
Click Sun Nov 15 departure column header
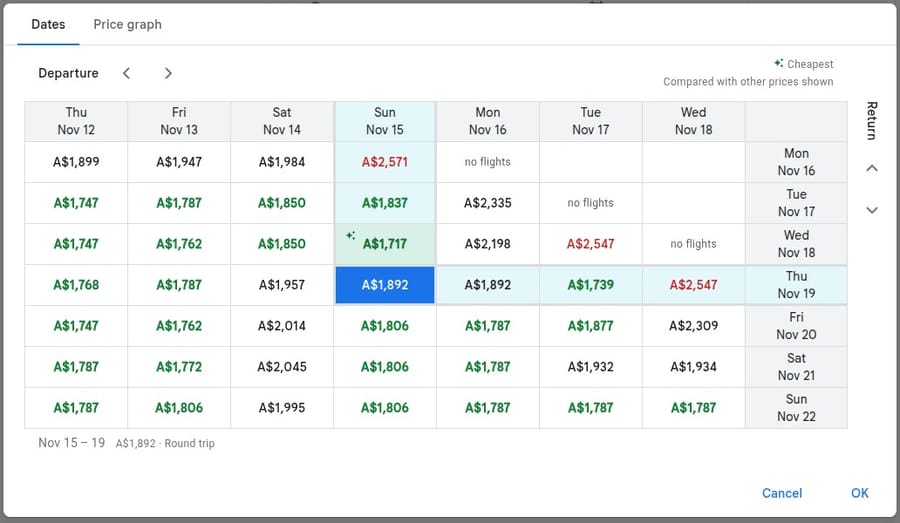point(385,121)
